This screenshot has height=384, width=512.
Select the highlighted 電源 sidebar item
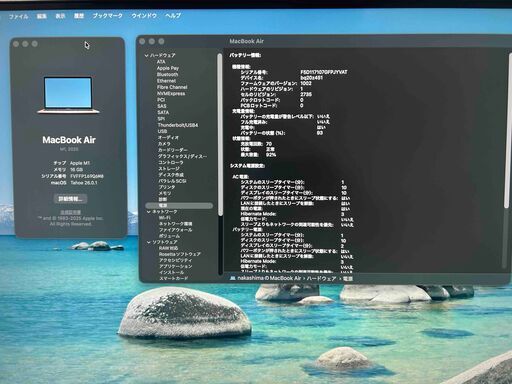(179, 206)
